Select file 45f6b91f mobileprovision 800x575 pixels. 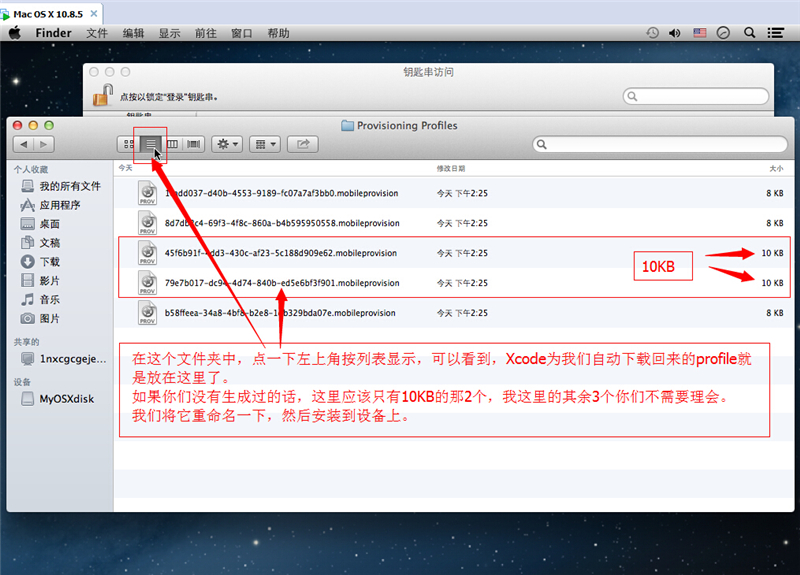click(x=454, y=253)
